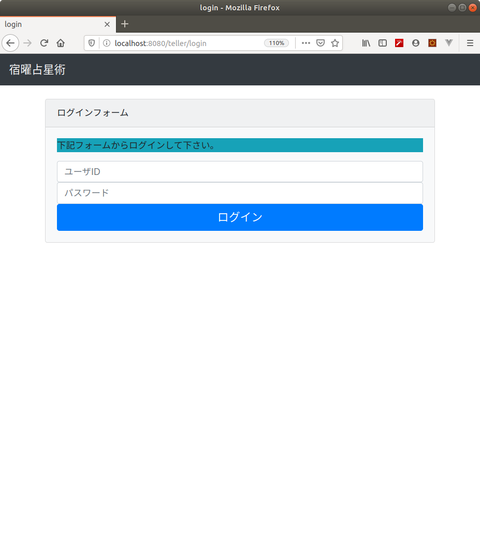Focus the ユーザID input field
This screenshot has width=480, height=545.
pos(240,172)
